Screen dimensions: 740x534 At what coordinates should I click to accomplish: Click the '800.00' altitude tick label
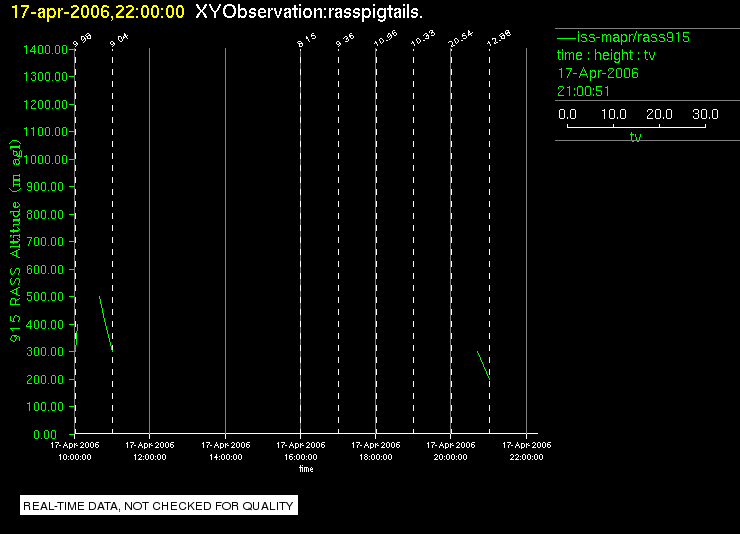(45, 215)
